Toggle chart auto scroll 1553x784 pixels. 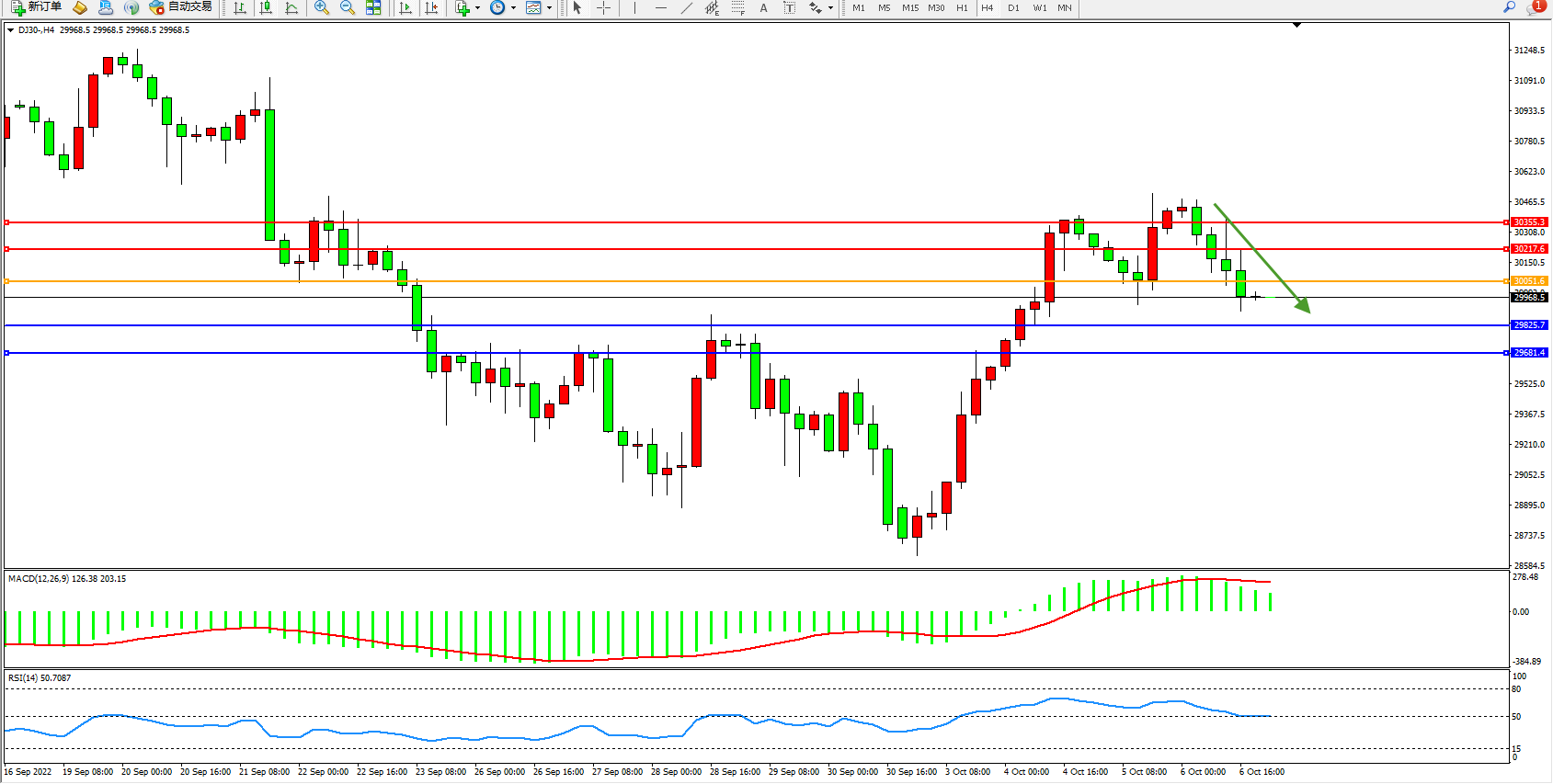pos(405,7)
